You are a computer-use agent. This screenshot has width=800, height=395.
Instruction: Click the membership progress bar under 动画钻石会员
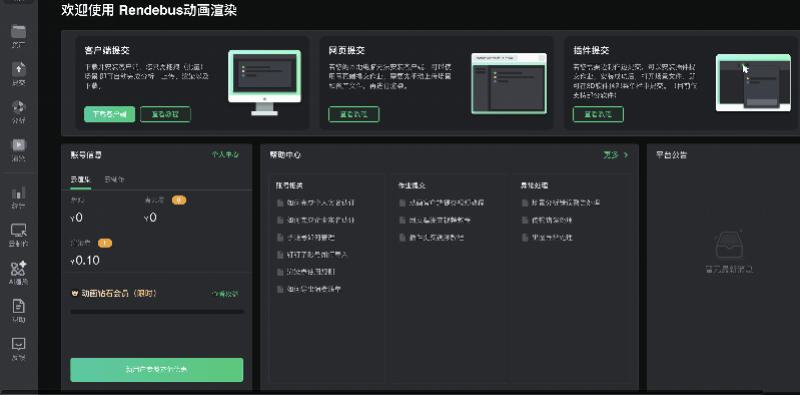(x=157, y=311)
